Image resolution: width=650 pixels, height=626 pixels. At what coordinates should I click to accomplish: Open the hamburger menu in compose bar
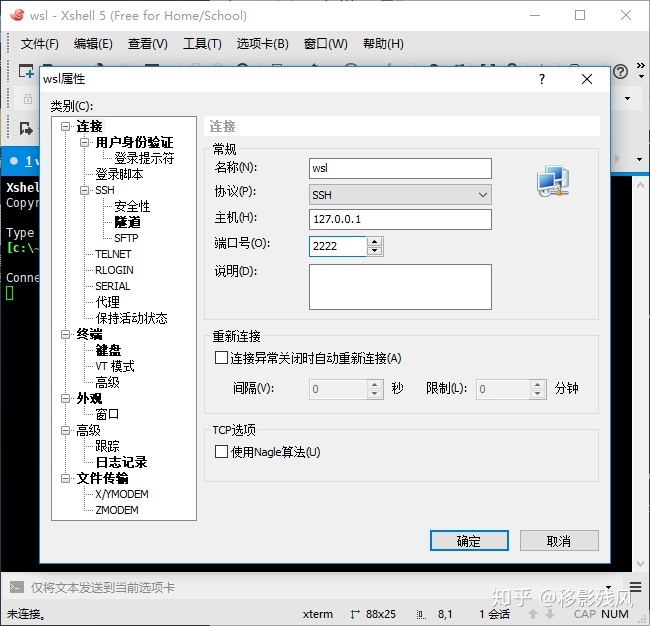pyautogui.click(x=635, y=587)
